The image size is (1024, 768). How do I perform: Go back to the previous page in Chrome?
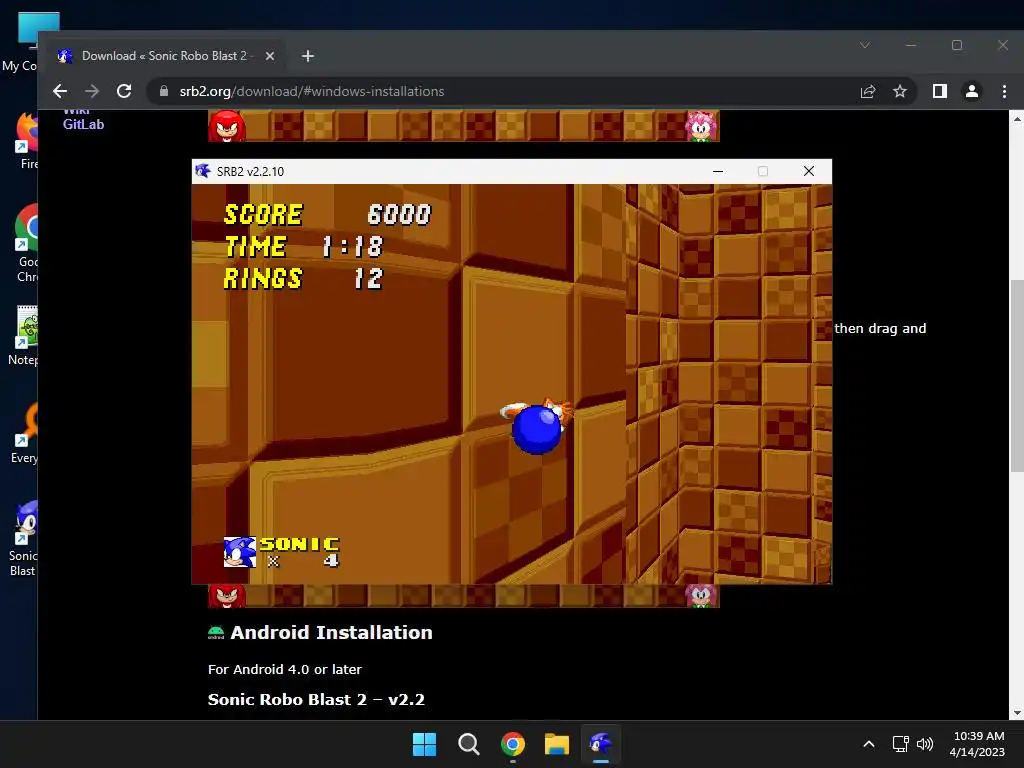click(59, 91)
